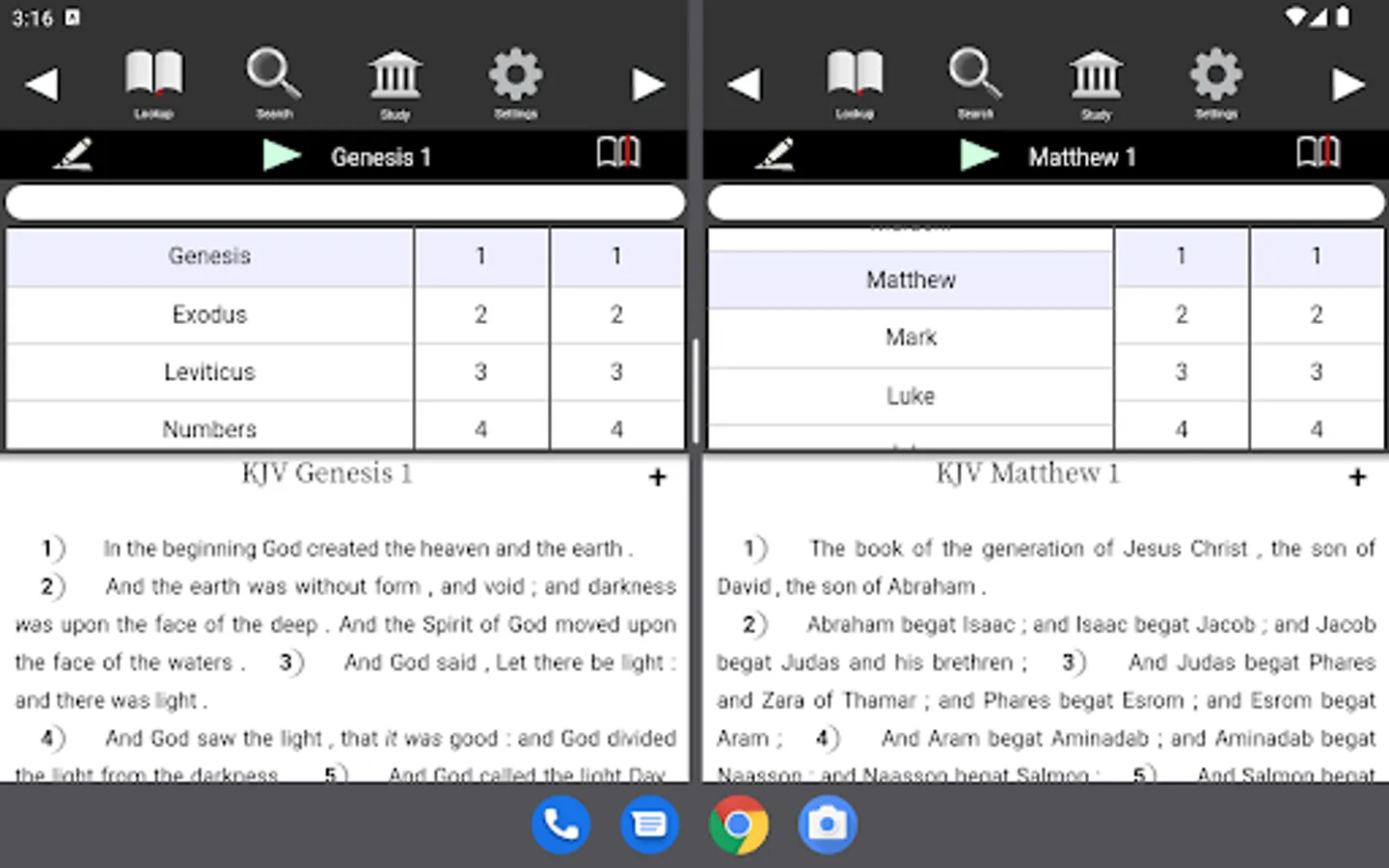The height and width of the screenshot is (868, 1389).
Task: Grab the split divider handle between panes
Action: pyautogui.click(x=695, y=391)
